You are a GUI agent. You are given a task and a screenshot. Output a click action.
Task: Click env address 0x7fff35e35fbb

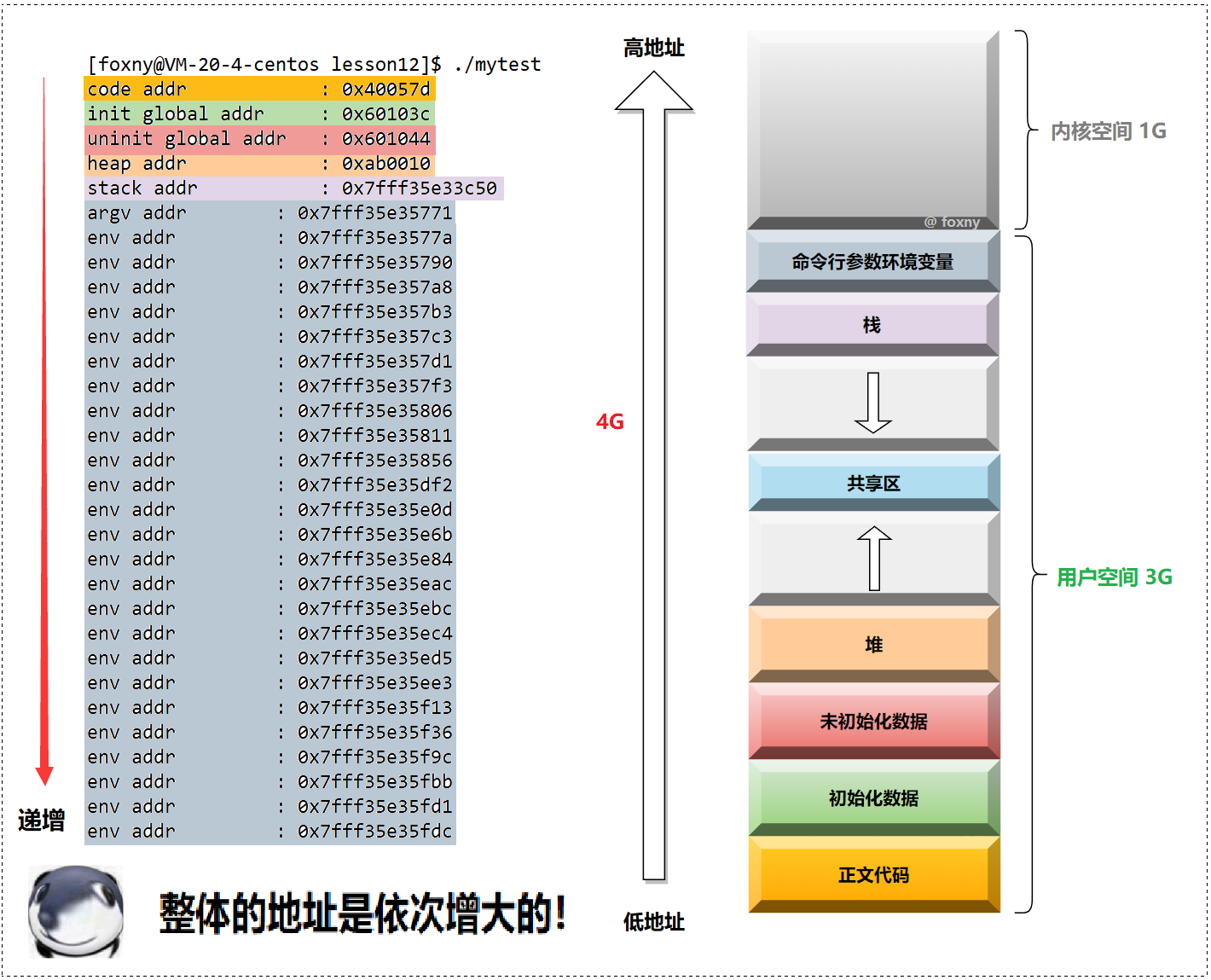[x=375, y=781]
